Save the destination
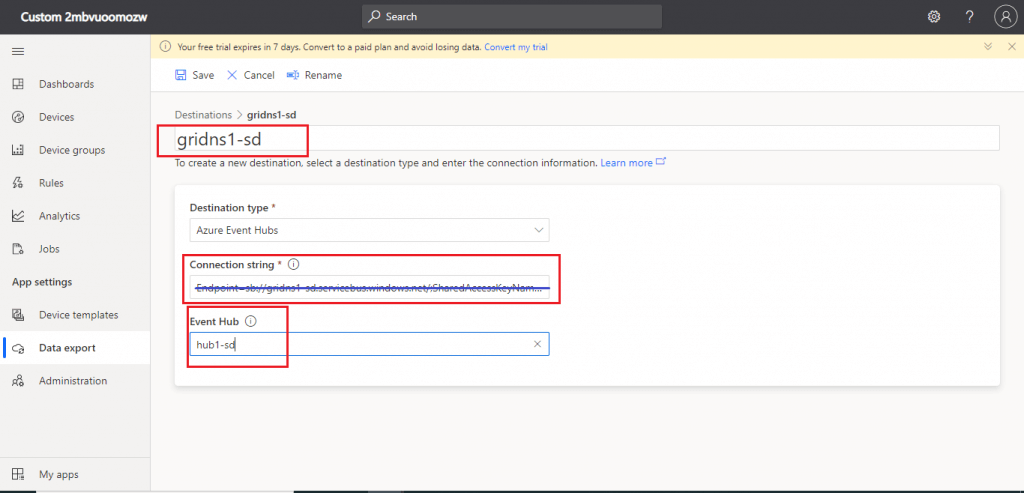The image size is (1024, 493). point(194,75)
